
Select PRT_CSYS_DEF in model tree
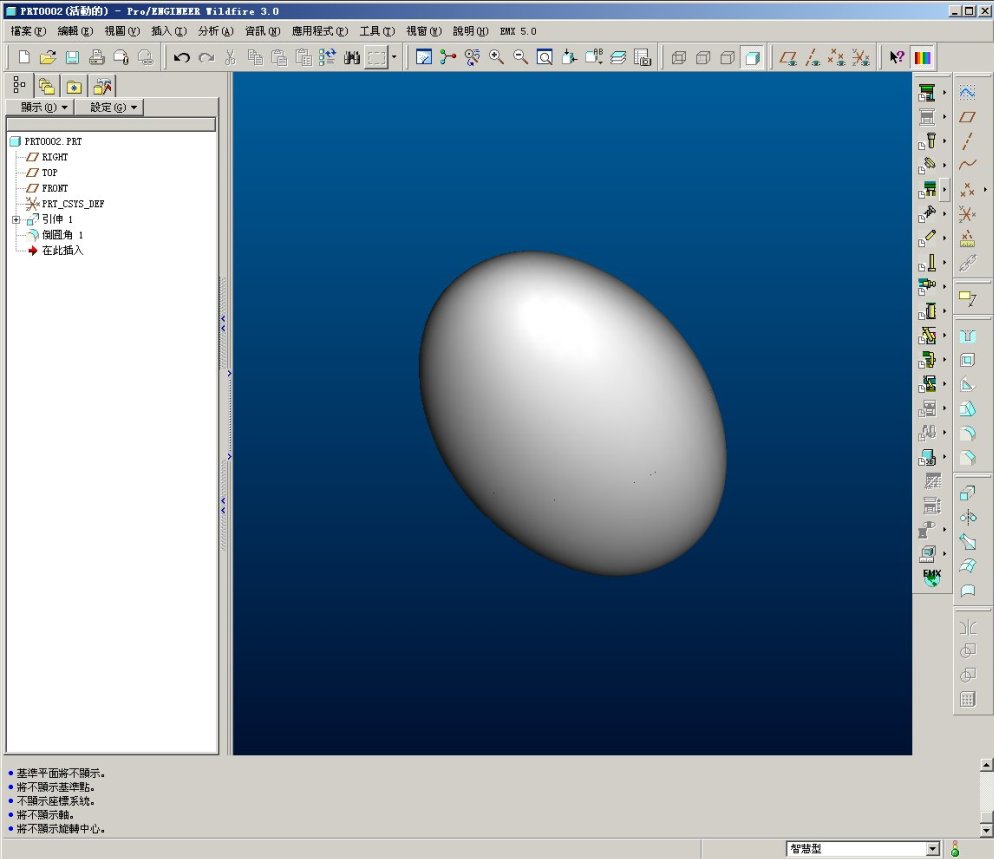(73, 204)
